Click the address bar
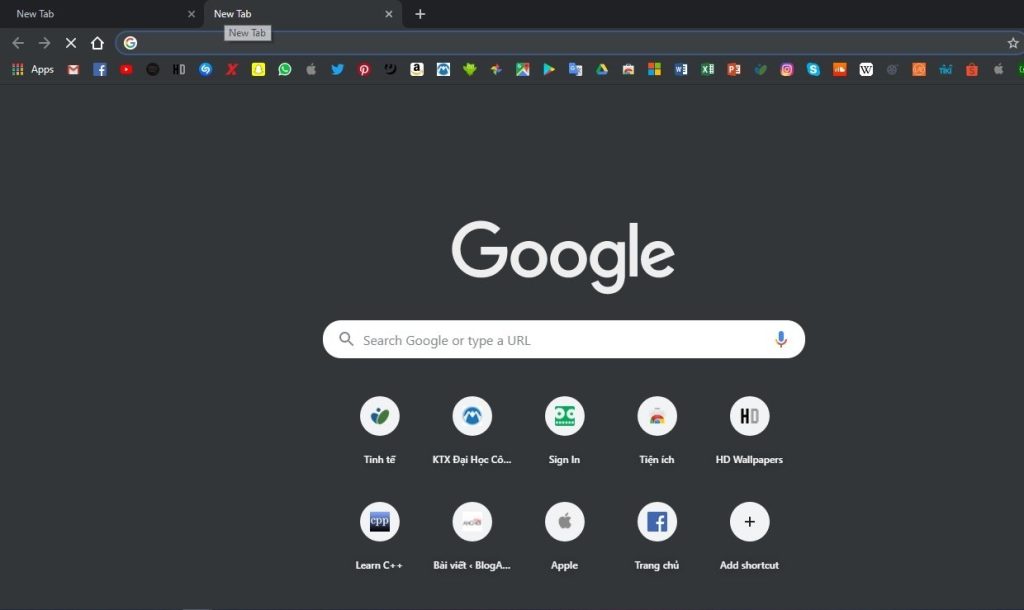The height and width of the screenshot is (610, 1024). point(568,43)
